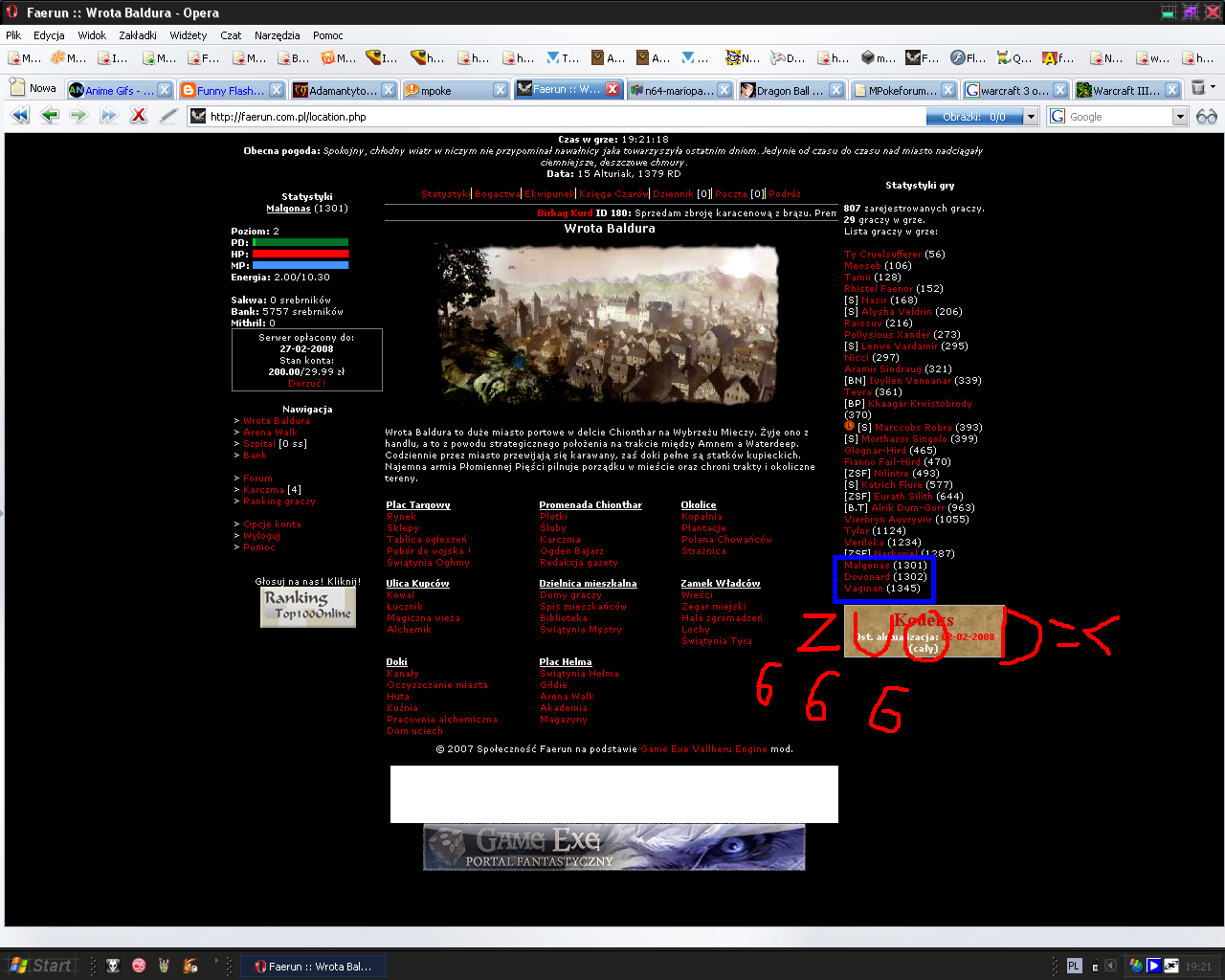The width and height of the screenshot is (1225, 980).
Task: Open a new tab with Nowa button
Action: 33,88
